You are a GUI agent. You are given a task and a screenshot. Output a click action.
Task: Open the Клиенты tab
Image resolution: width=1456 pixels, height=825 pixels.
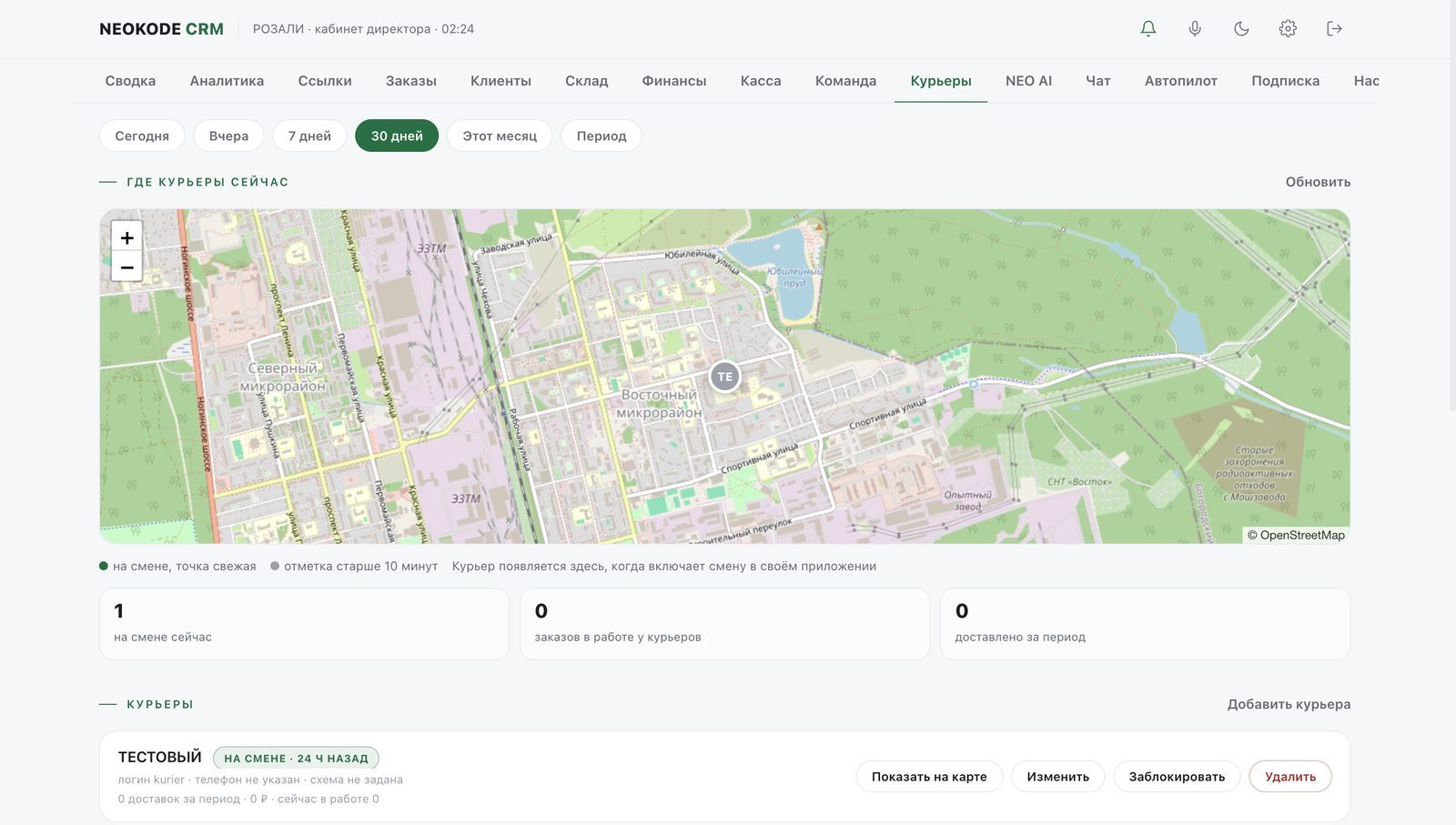pos(500,81)
